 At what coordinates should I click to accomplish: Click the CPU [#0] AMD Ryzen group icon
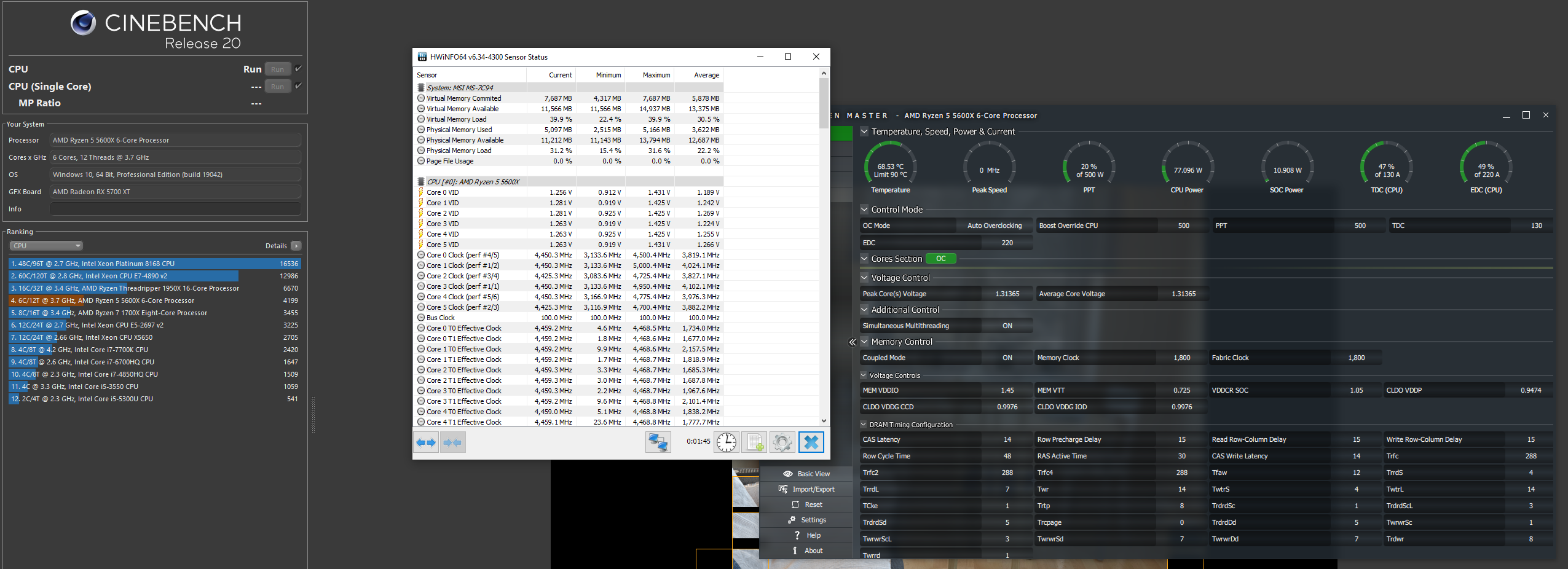point(421,182)
